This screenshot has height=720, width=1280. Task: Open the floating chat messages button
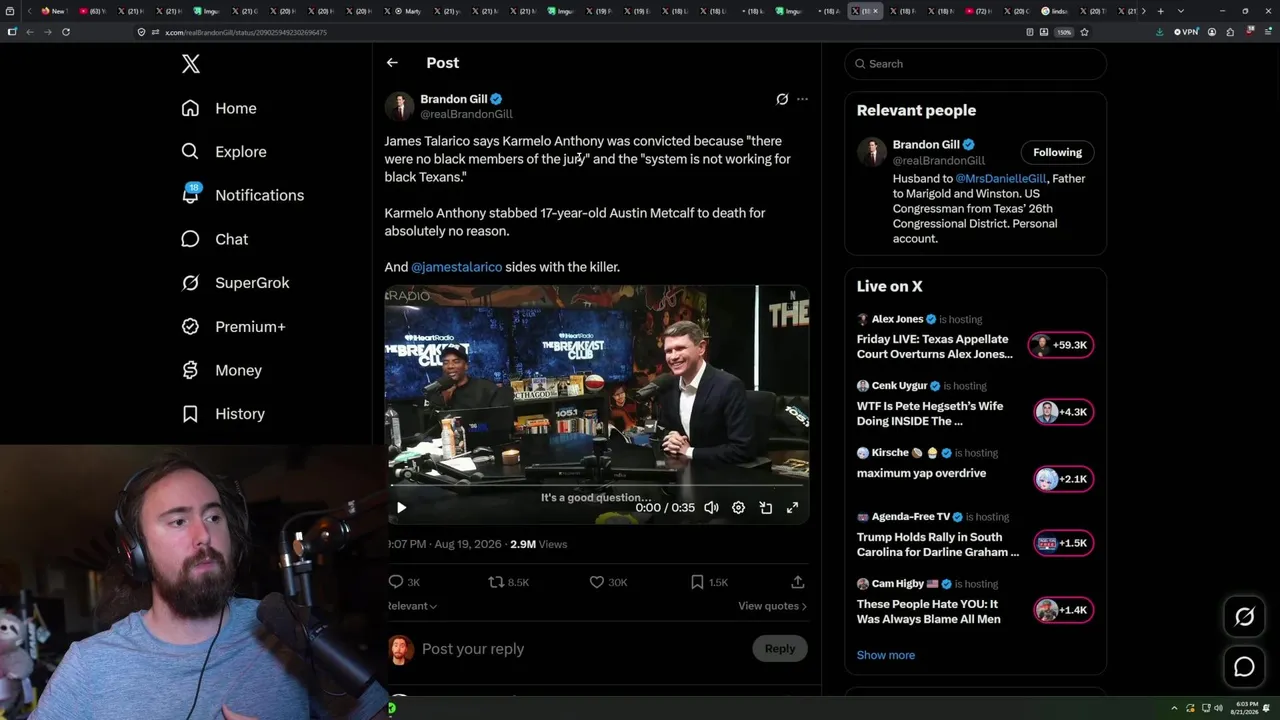click(x=1244, y=667)
